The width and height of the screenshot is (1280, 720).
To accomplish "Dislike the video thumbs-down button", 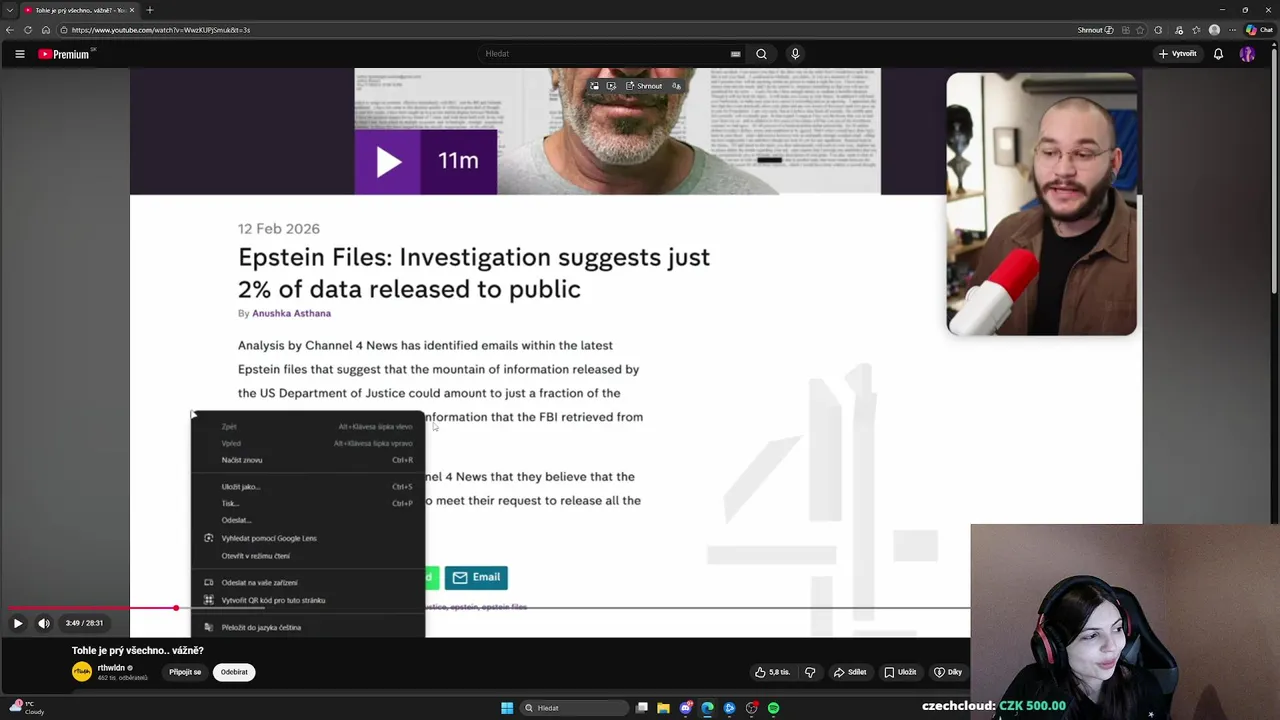I will pos(810,672).
